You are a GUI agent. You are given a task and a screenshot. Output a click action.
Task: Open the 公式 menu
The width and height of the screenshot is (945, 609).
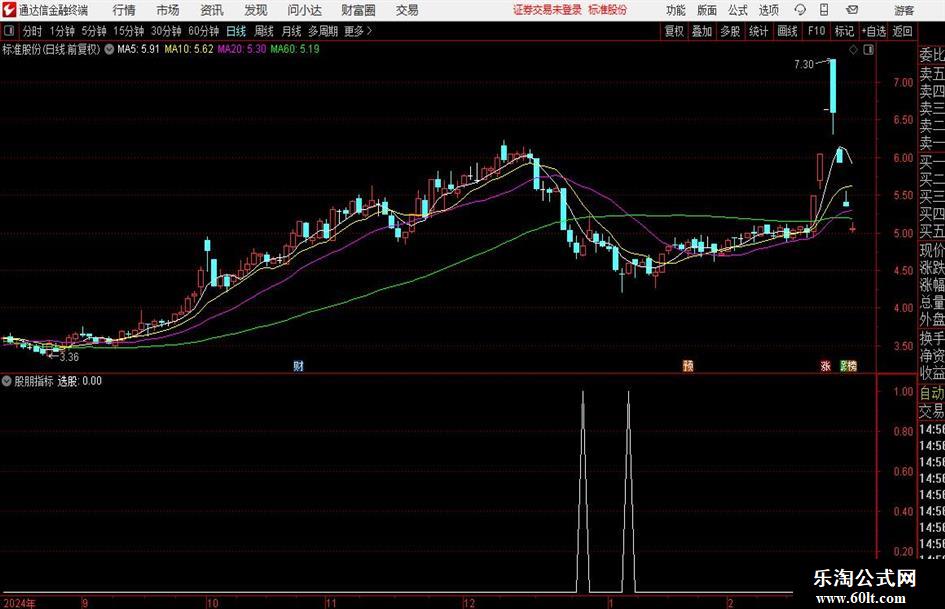click(x=738, y=10)
